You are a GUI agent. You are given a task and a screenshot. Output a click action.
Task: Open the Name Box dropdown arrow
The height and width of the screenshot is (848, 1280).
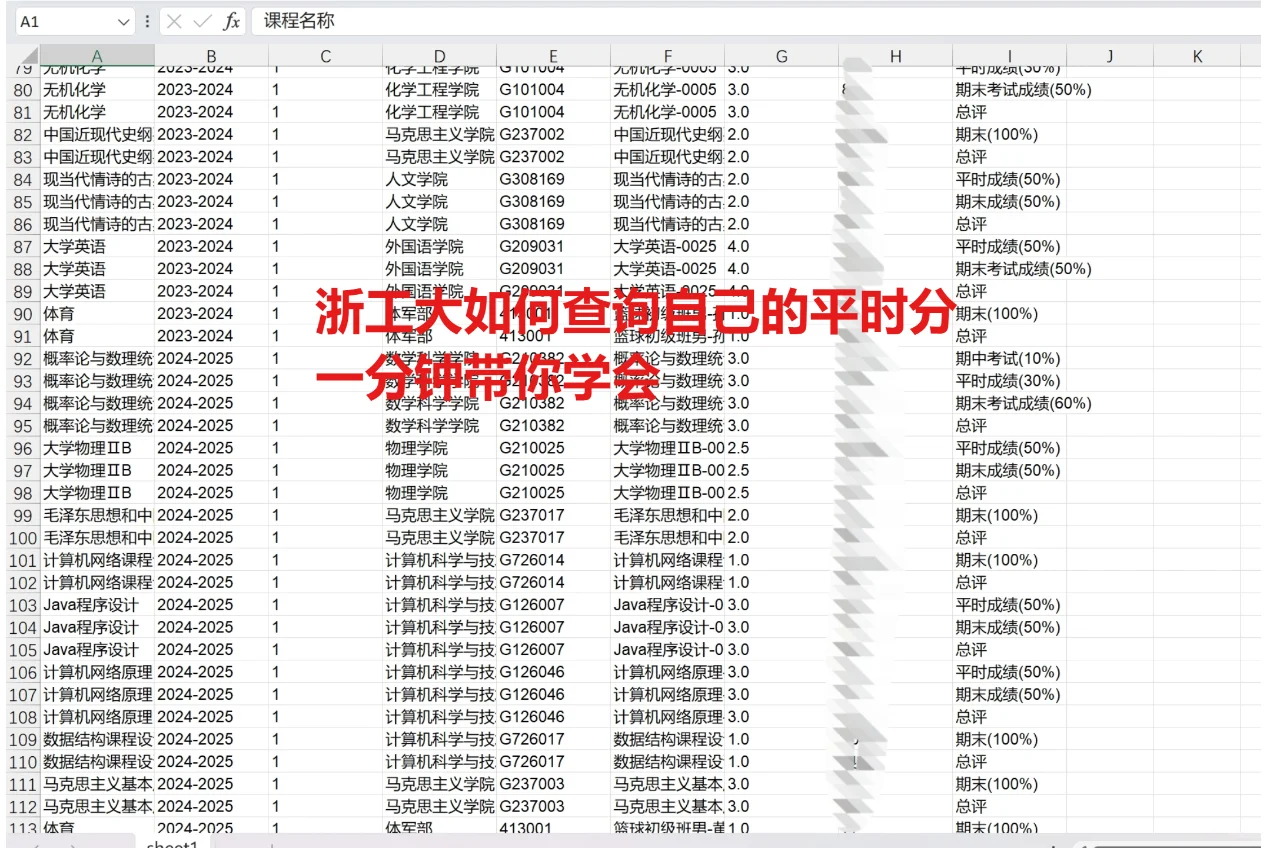[x=123, y=22]
